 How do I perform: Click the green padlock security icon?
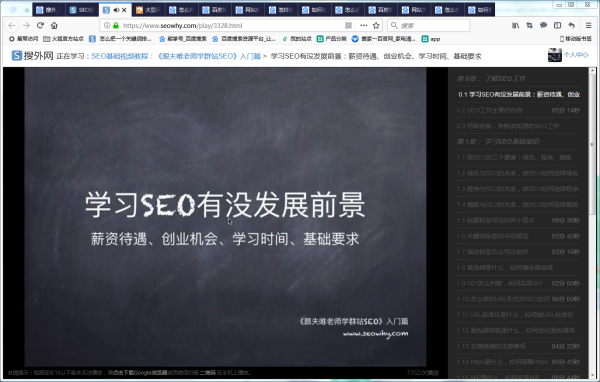(116, 26)
